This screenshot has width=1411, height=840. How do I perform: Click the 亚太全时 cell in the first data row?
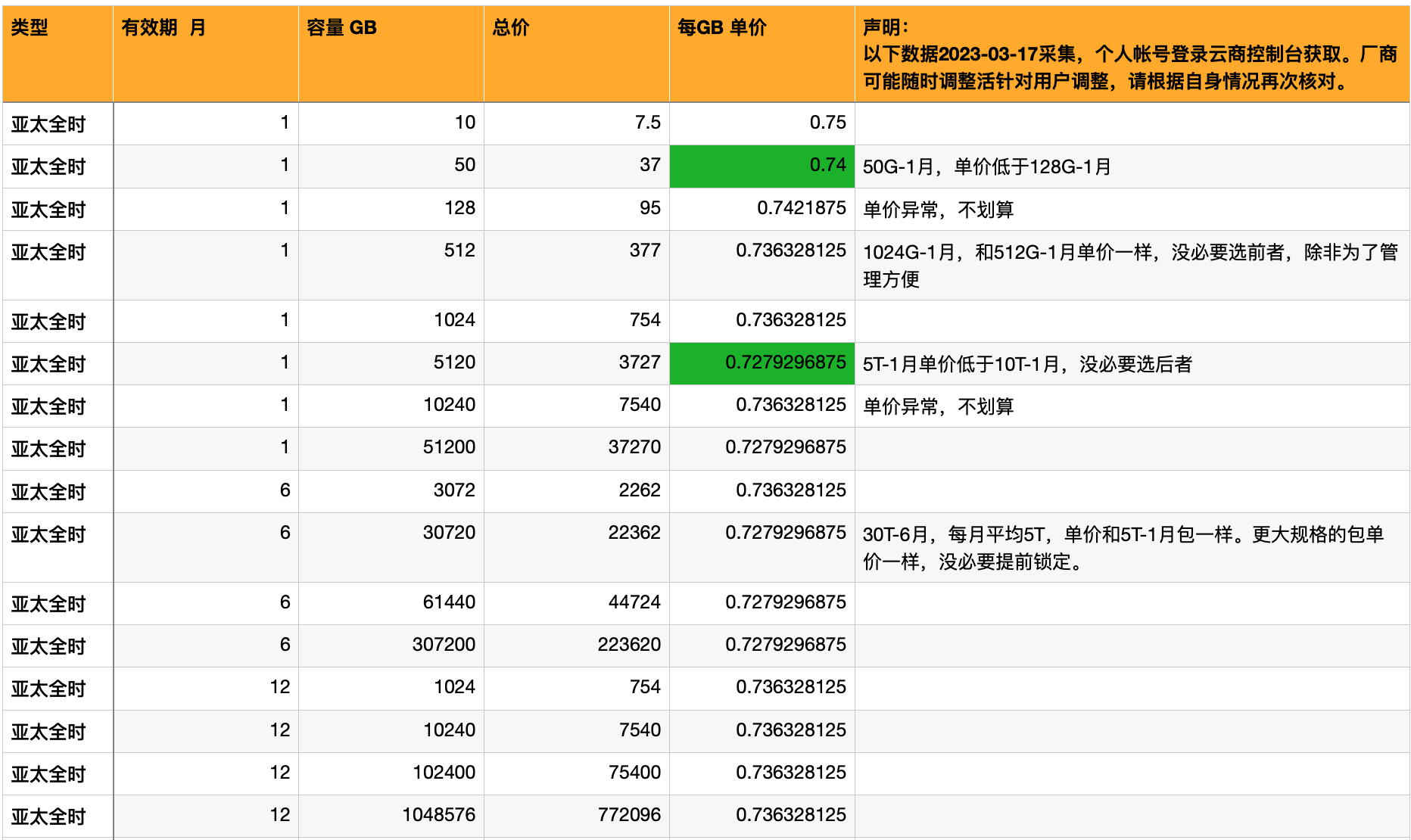coord(58,123)
